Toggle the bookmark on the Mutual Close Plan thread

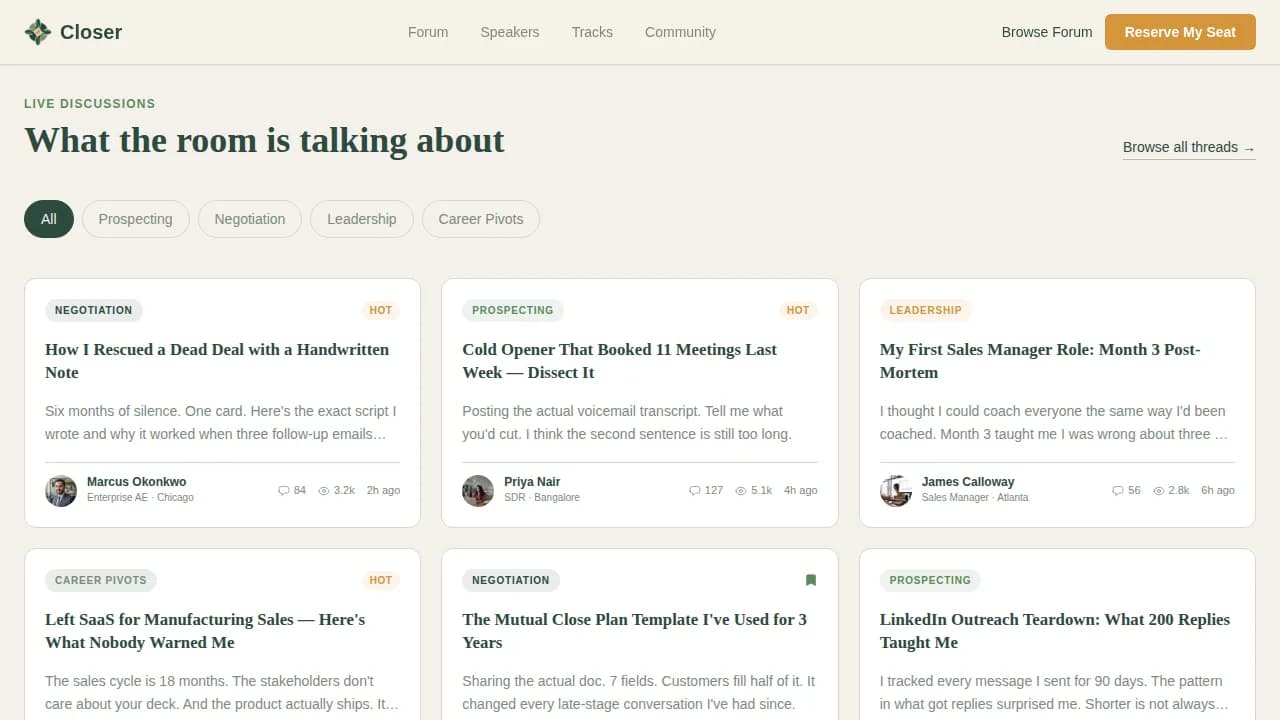pos(811,580)
